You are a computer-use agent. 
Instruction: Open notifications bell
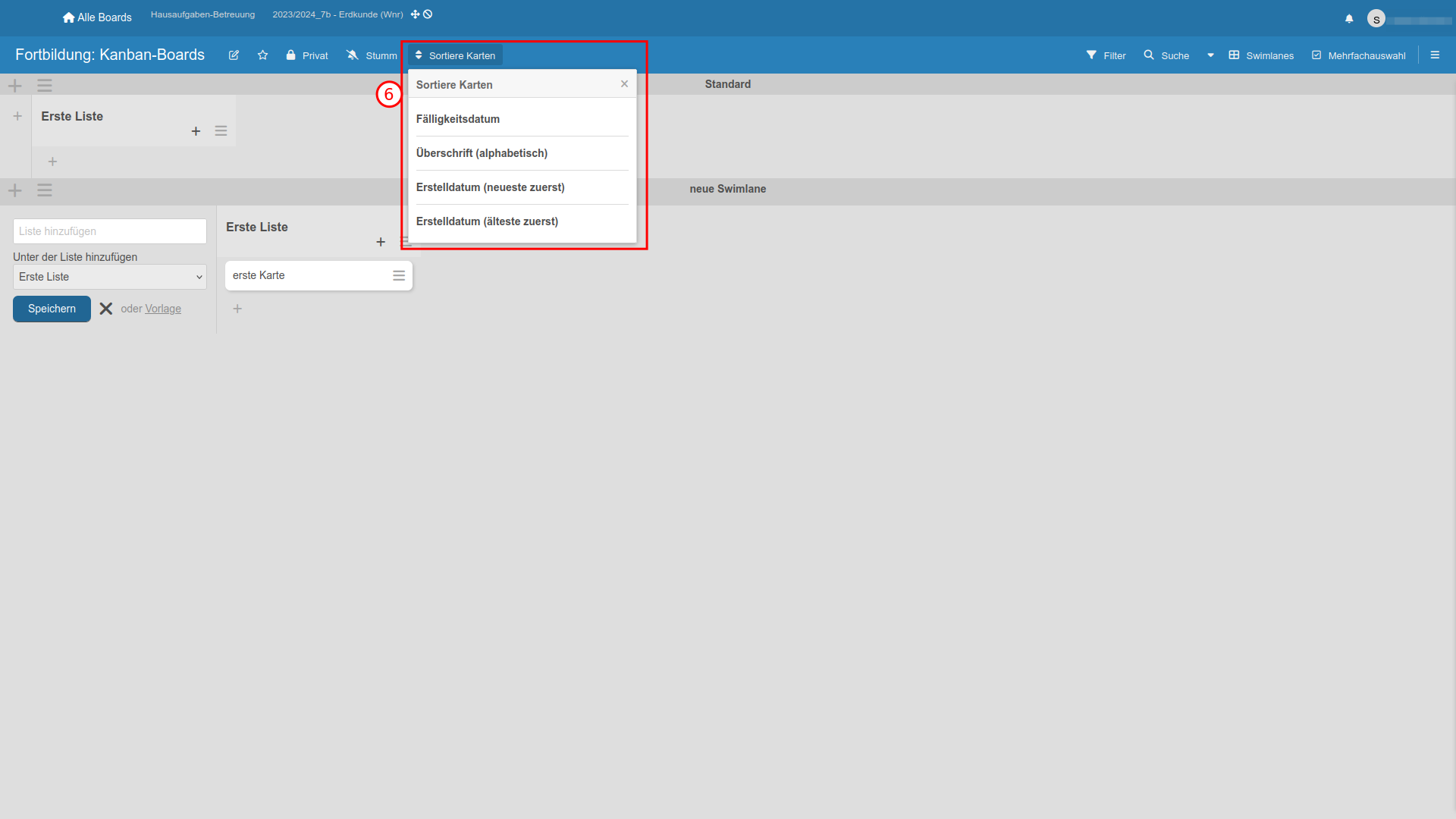[1349, 19]
